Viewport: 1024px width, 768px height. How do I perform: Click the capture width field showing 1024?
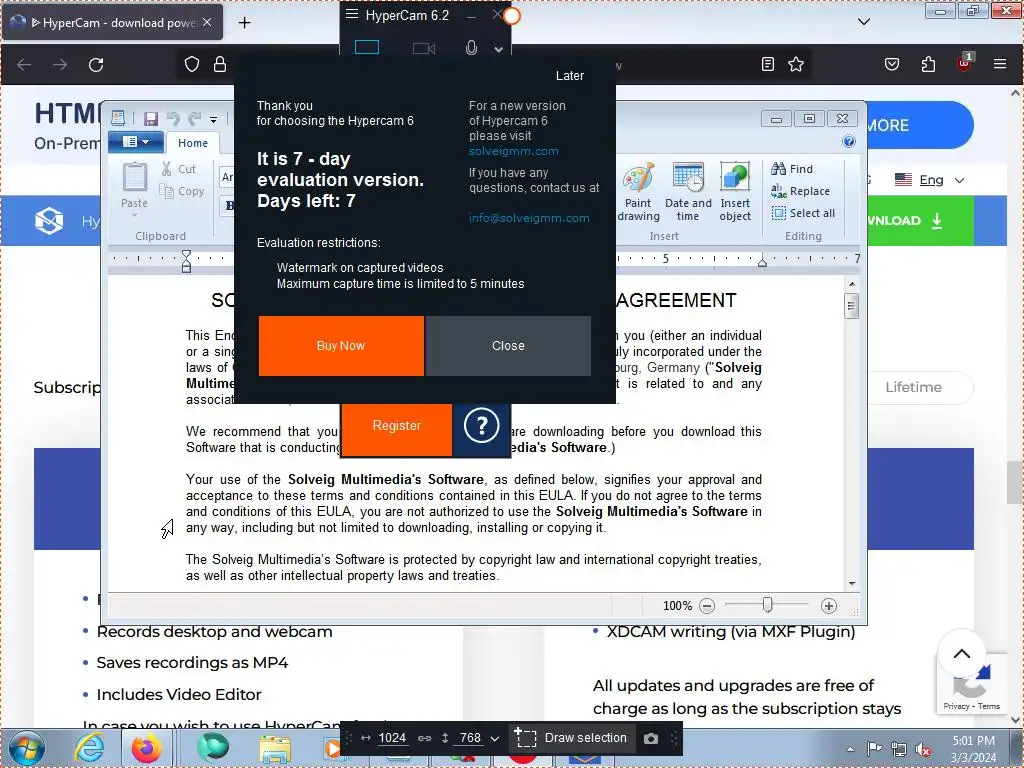click(x=392, y=738)
